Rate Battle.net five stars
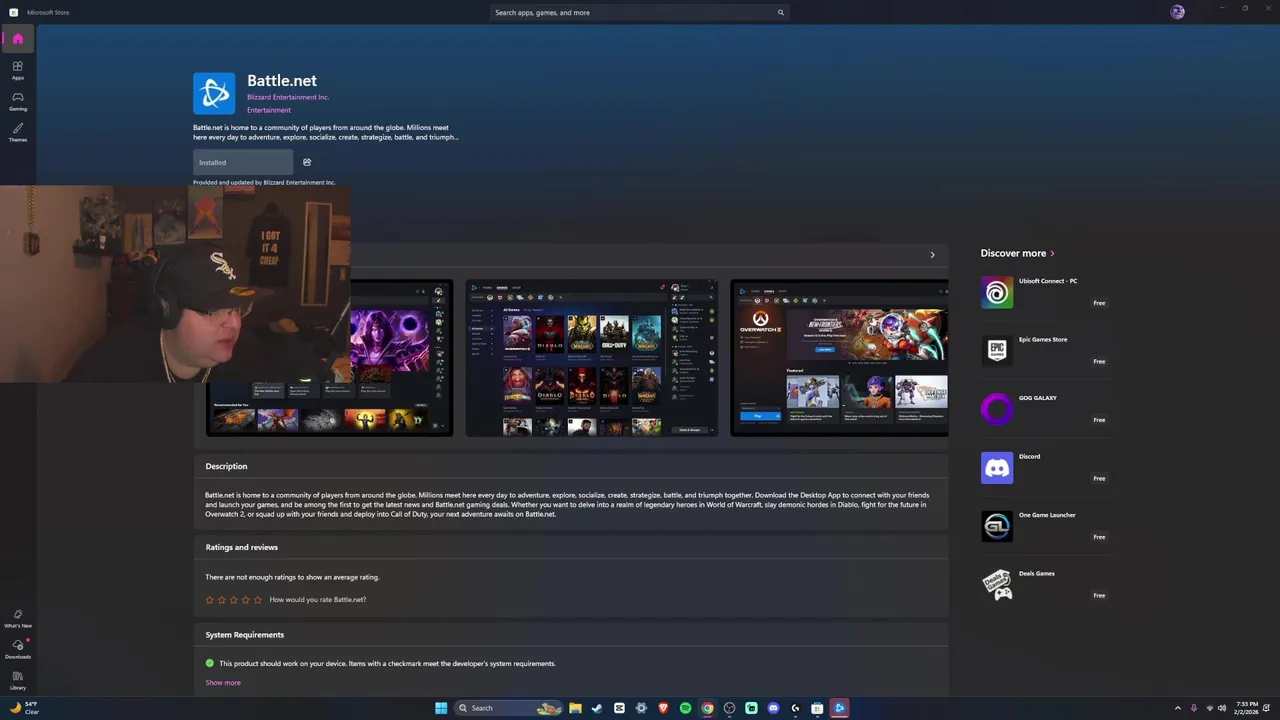 pyautogui.click(x=258, y=600)
